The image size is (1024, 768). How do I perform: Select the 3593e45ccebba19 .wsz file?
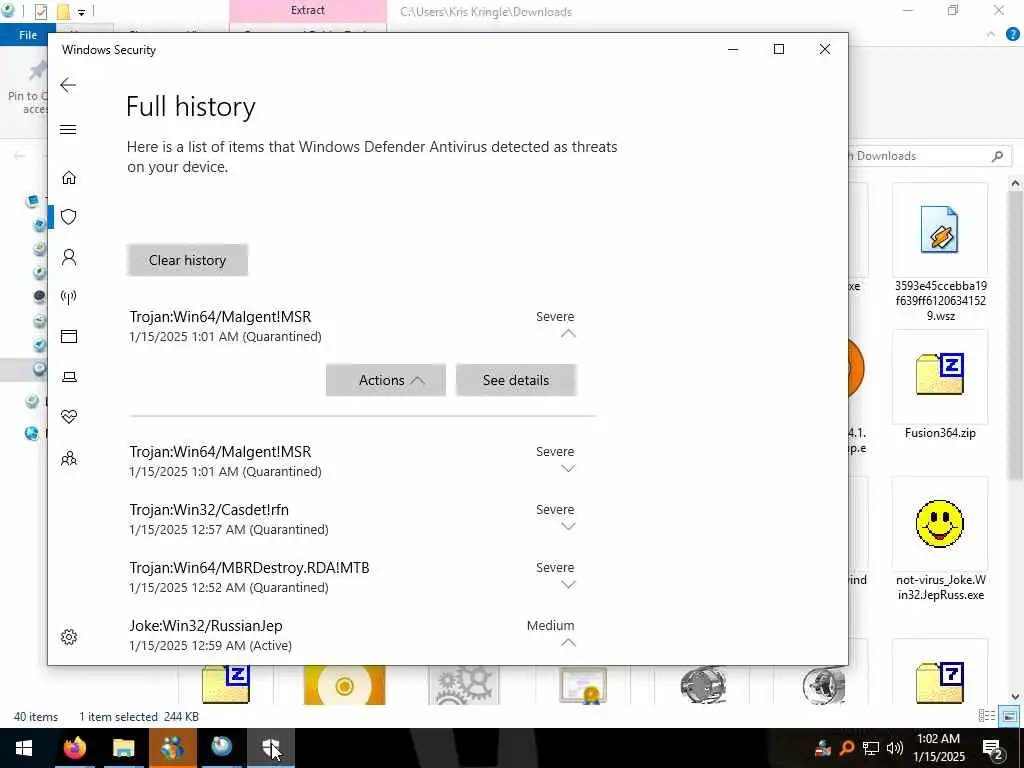[940, 253]
